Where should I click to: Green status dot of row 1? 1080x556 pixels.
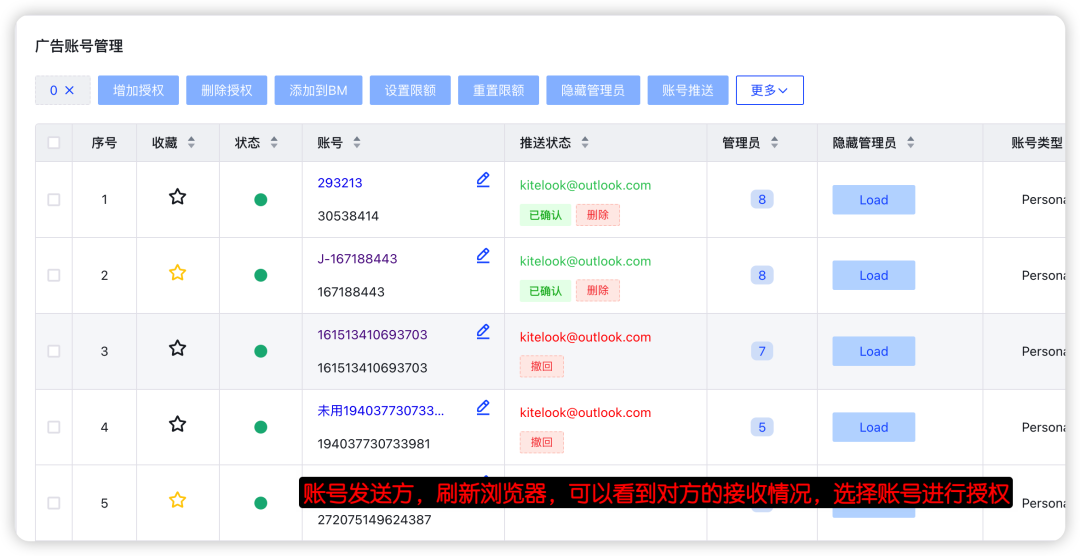pyautogui.click(x=260, y=200)
